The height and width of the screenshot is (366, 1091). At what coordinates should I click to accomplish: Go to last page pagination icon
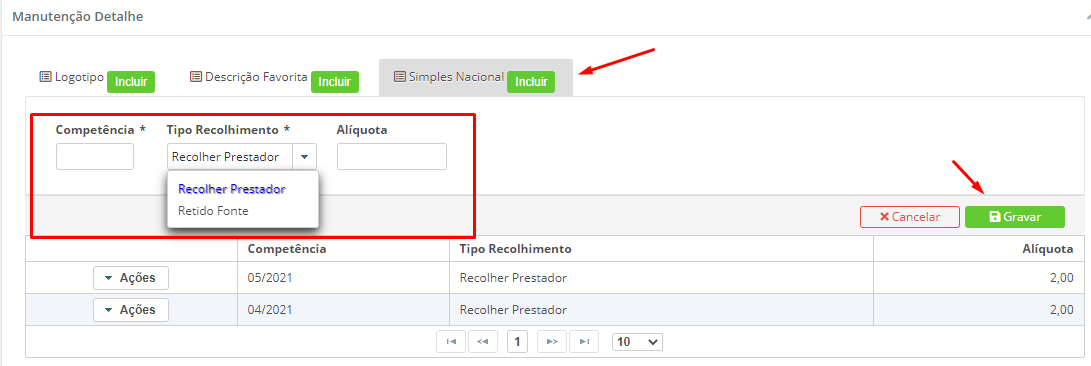584,342
